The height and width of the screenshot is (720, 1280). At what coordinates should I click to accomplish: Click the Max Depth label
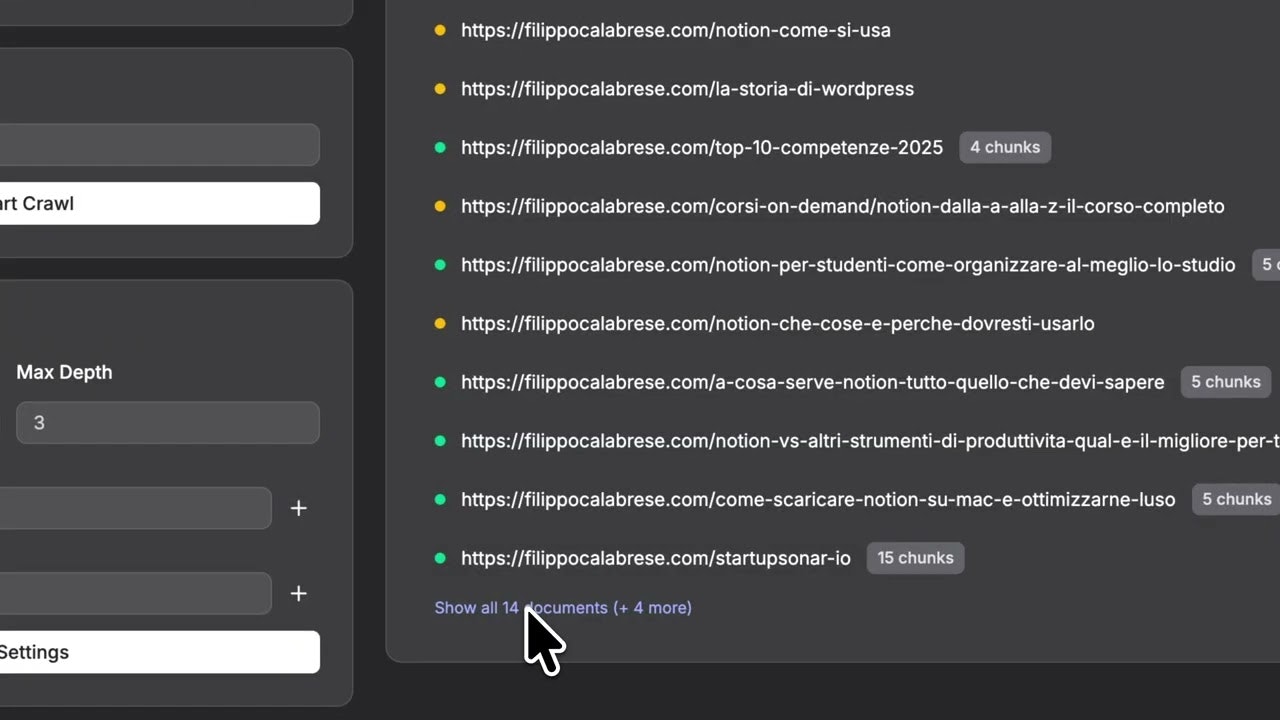click(x=64, y=372)
